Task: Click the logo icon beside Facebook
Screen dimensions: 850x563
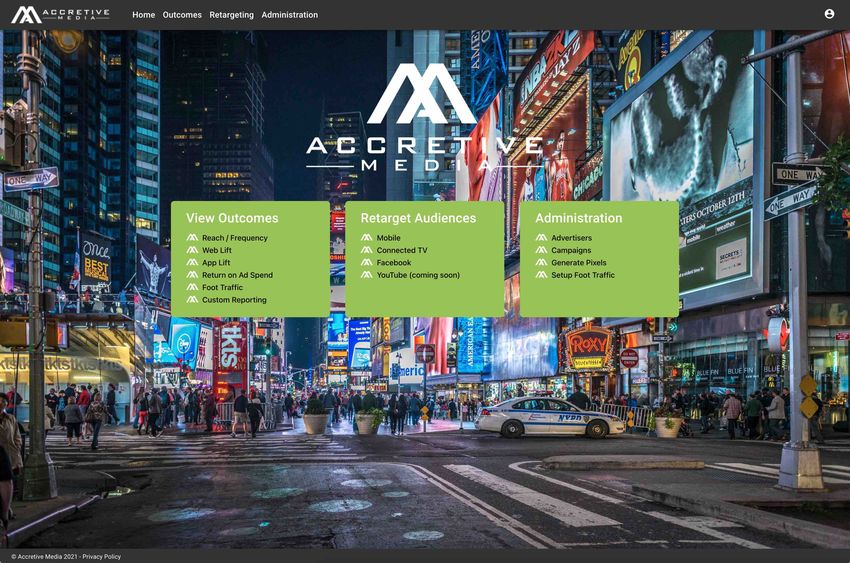Action: [367, 263]
